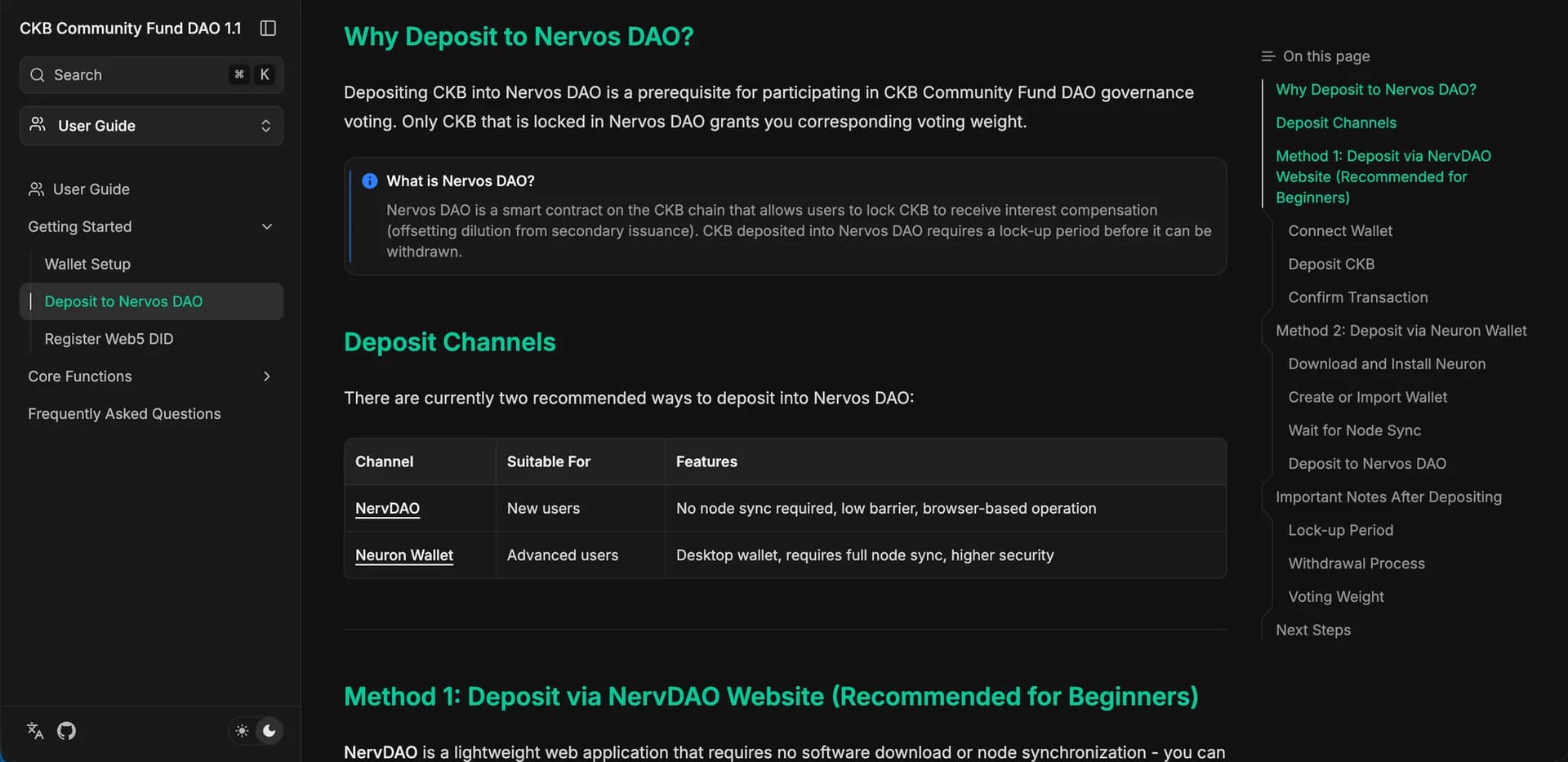Image resolution: width=1568 pixels, height=762 pixels.
Task: Go to Register Web5 DID page
Action: click(x=109, y=339)
